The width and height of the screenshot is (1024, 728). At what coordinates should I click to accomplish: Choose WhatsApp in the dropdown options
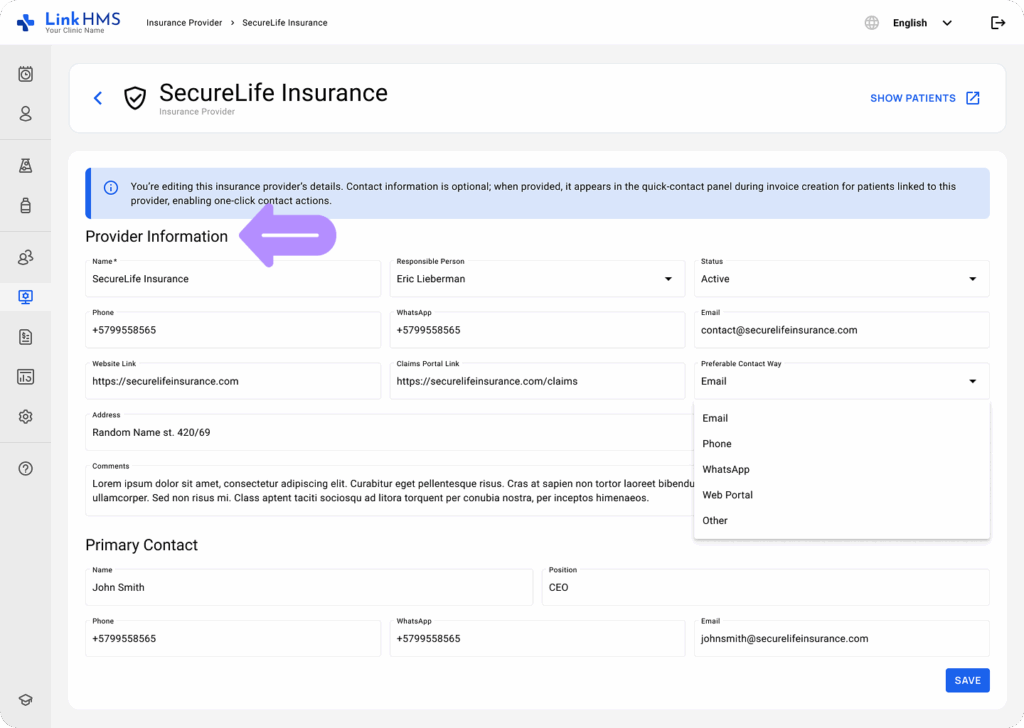pyautogui.click(x=726, y=470)
